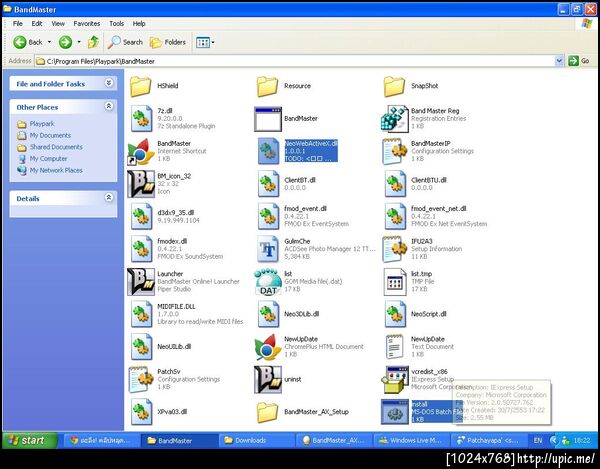The height and width of the screenshot is (469, 600).
Task: Open the Help menu
Action: point(139,23)
